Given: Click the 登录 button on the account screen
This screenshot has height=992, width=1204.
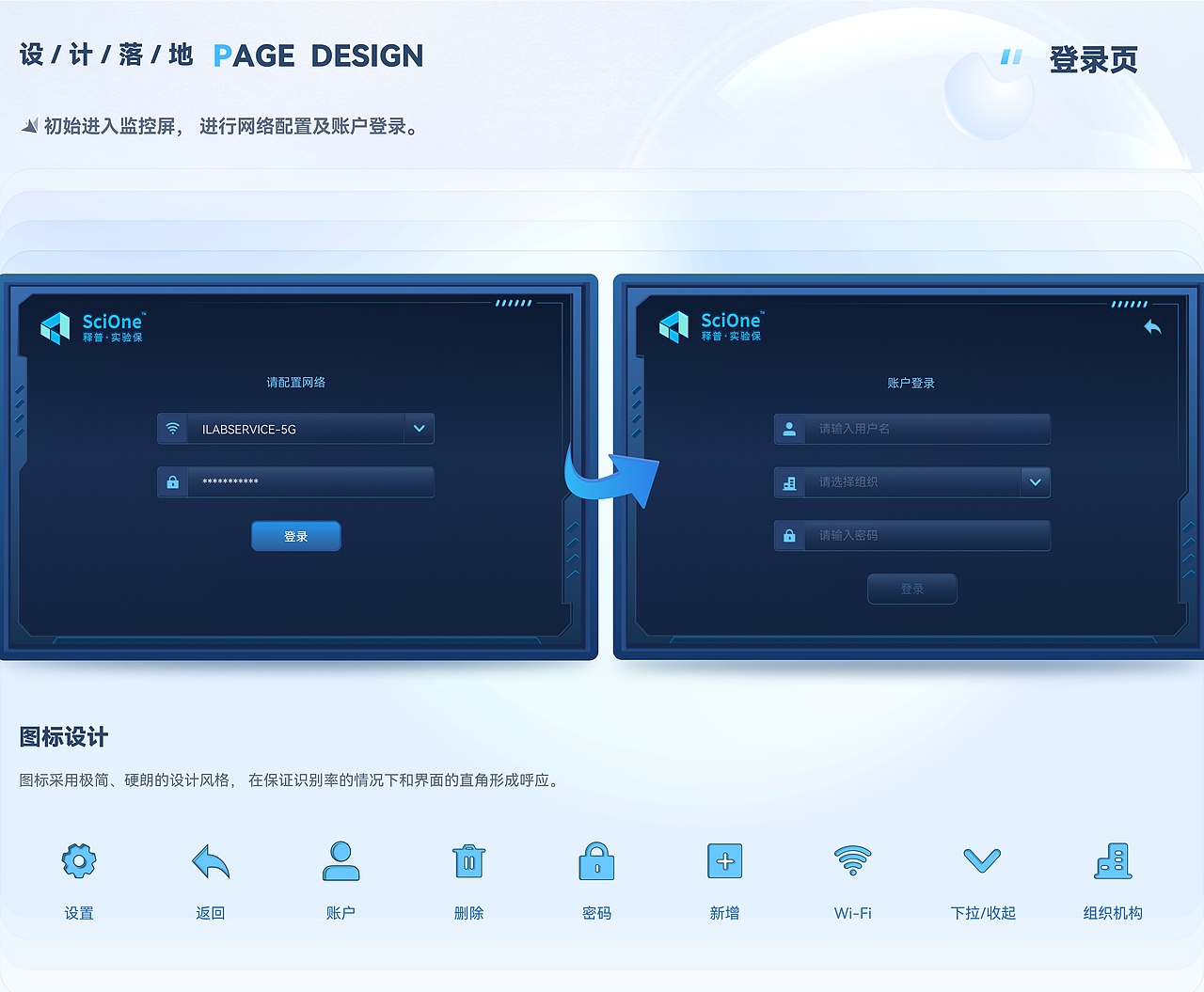Looking at the screenshot, I should click(911, 589).
